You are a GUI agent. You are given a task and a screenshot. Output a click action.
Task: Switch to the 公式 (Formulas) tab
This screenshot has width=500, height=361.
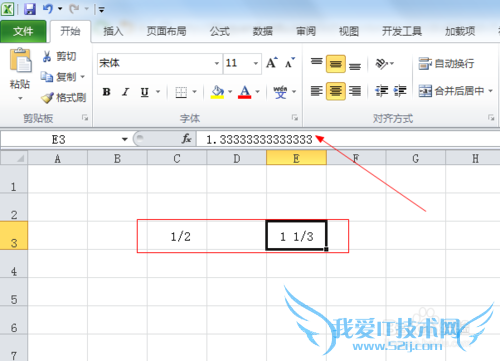220,31
